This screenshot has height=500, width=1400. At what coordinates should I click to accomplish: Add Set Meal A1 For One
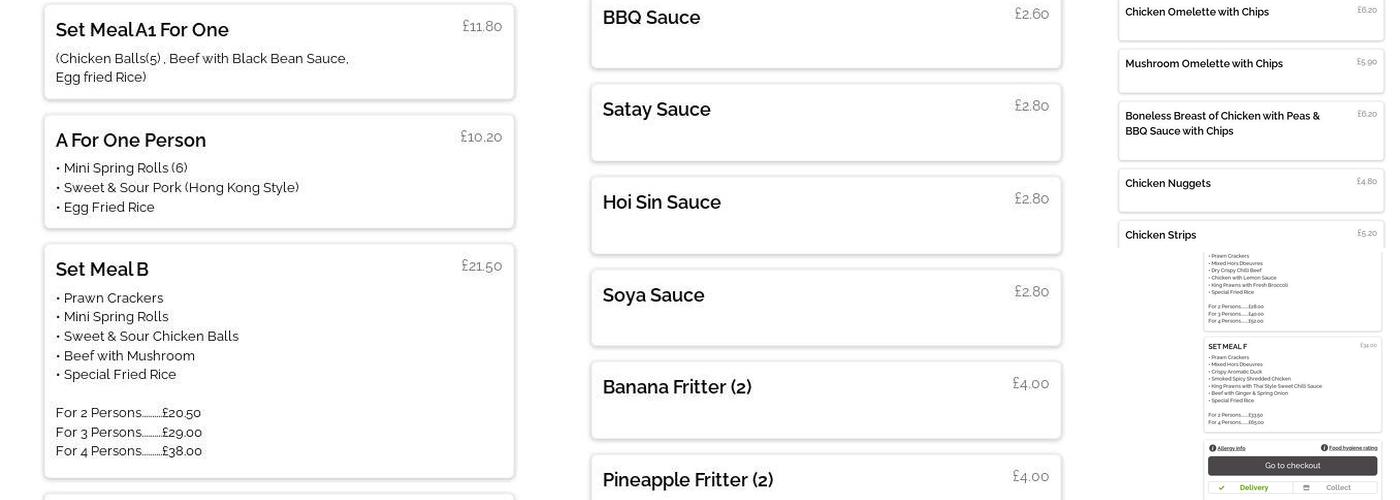click(279, 52)
